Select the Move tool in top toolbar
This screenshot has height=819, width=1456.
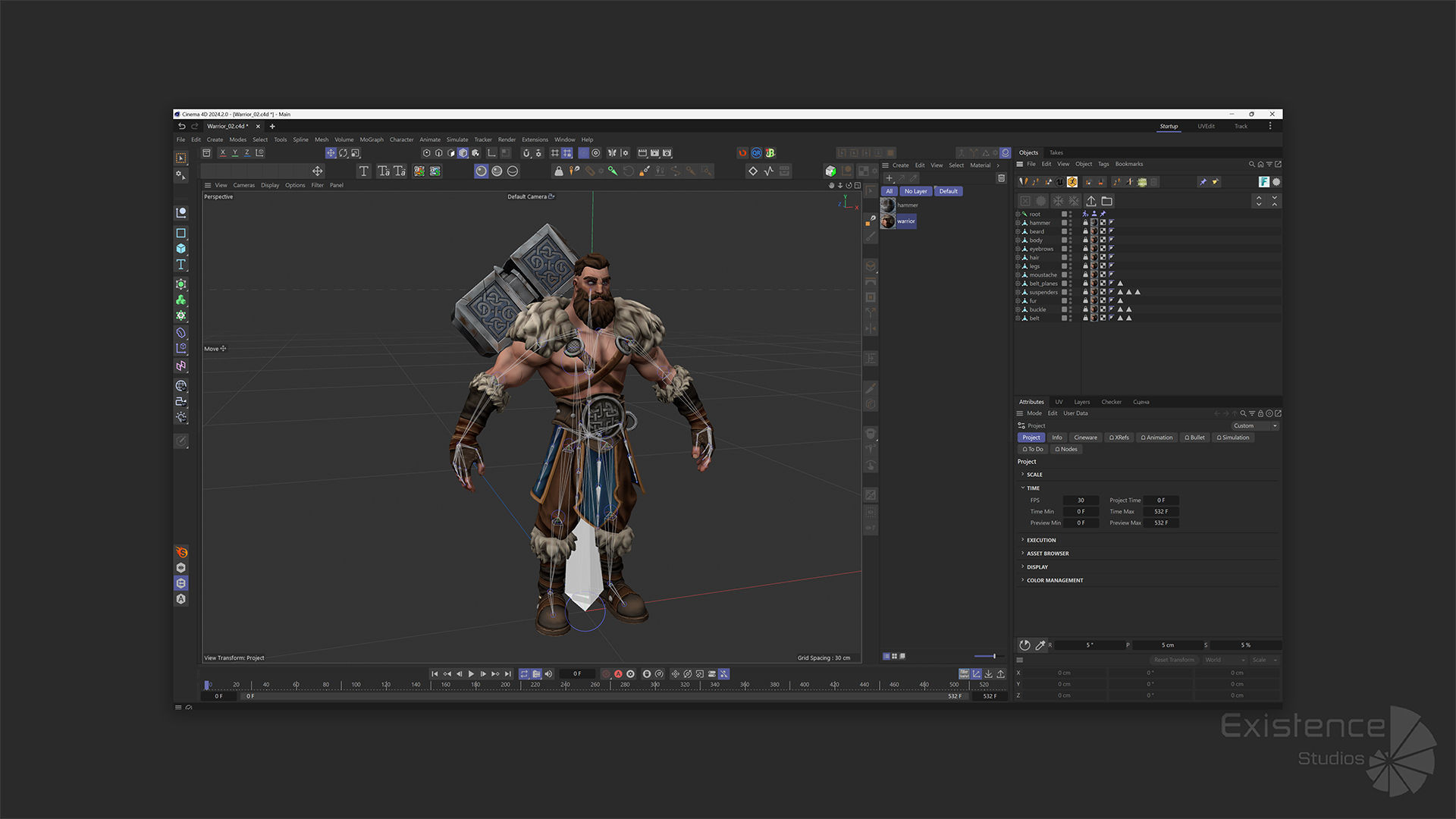click(331, 153)
